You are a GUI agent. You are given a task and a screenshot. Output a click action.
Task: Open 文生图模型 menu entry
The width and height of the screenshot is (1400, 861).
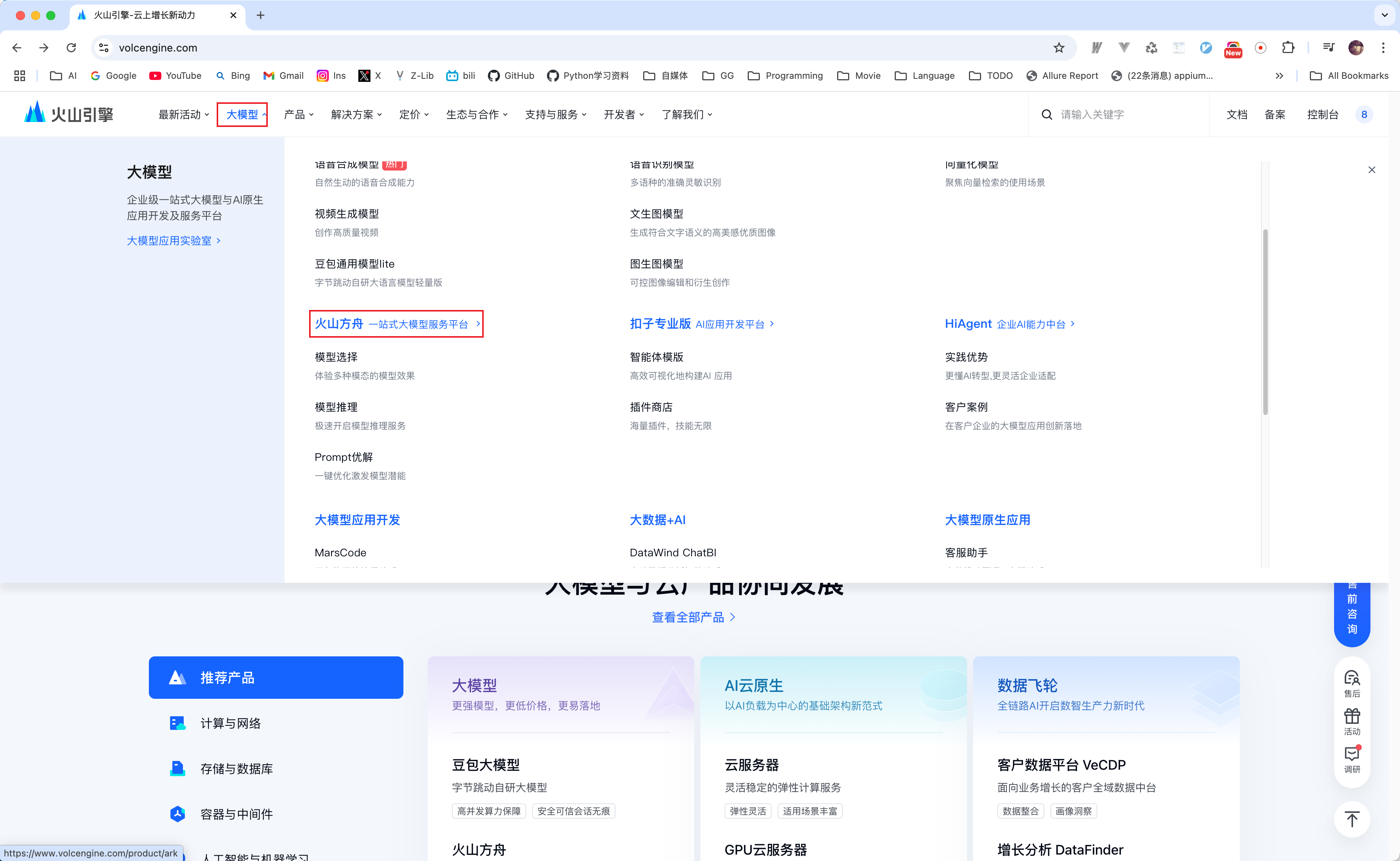tap(656, 214)
